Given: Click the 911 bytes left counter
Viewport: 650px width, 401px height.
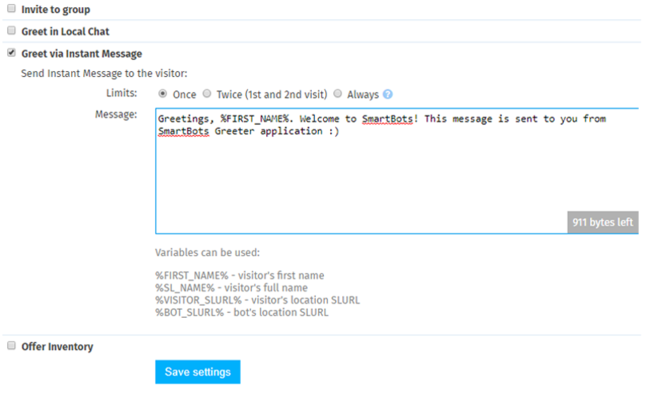Looking at the screenshot, I should click(603, 222).
